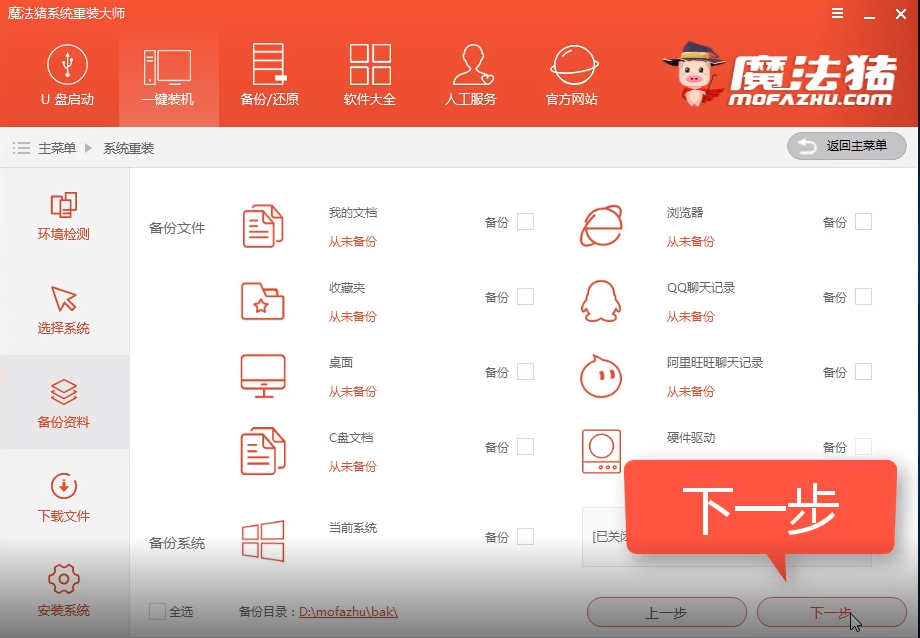Click the 我的文档 documents icon
Screen dimensions: 920x638
(263, 224)
